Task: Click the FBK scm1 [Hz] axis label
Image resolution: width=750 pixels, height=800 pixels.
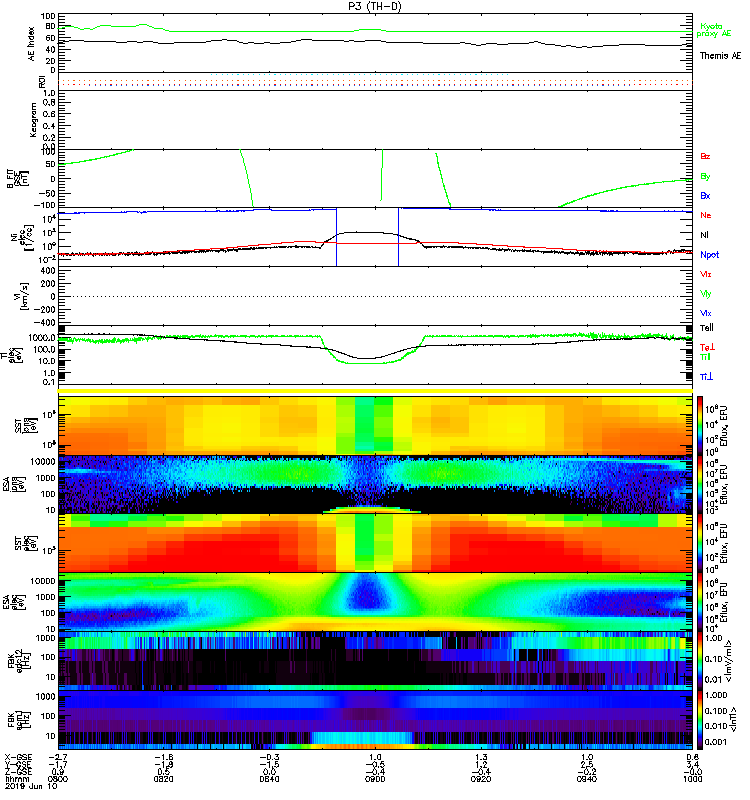Action: pos(20,720)
